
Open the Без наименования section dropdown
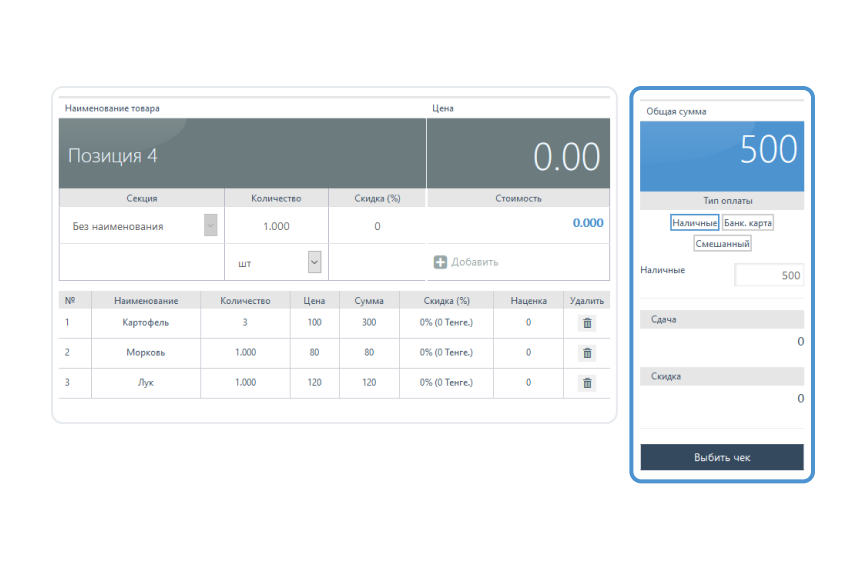point(210,226)
